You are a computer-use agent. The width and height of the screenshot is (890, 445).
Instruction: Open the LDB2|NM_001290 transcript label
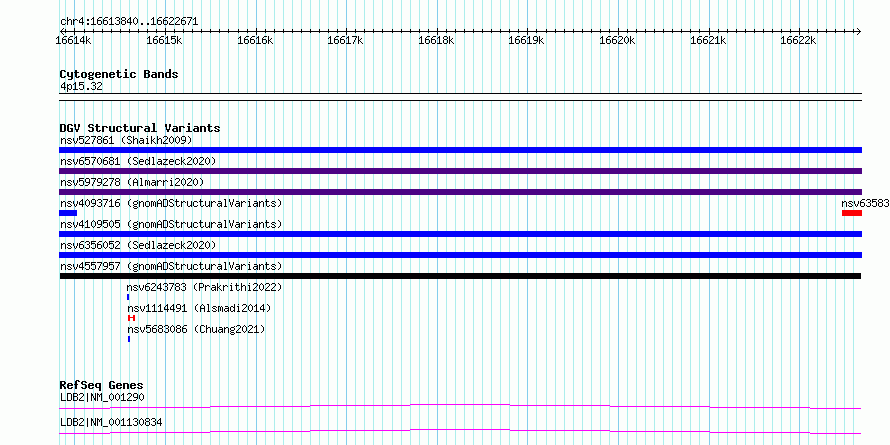click(x=102, y=397)
